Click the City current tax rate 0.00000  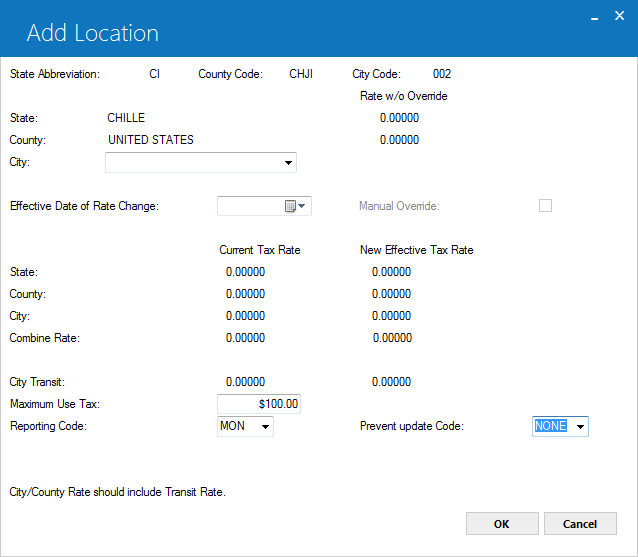(x=245, y=316)
